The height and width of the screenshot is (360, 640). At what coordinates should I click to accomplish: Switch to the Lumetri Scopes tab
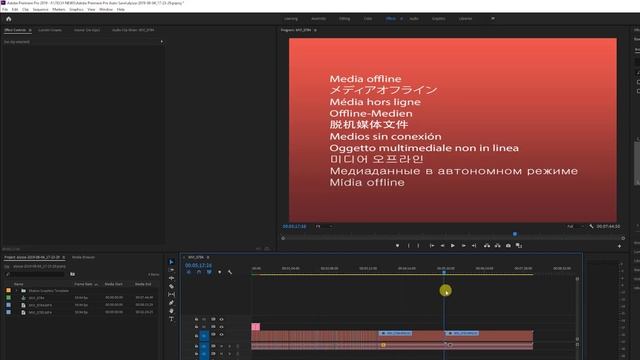click(x=50, y=30)
